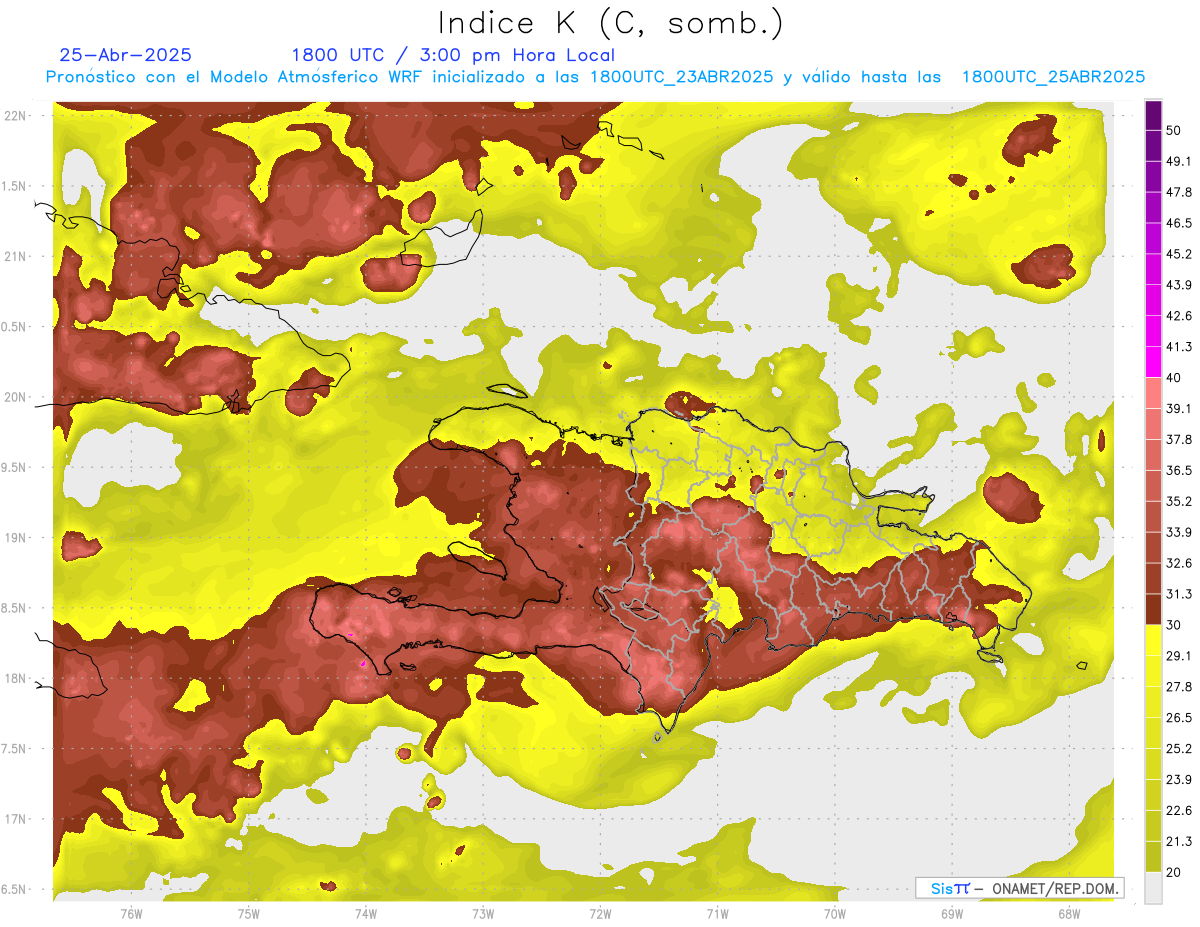
Task: Click the "30" colorbar label
Action: pos(1174,625)
